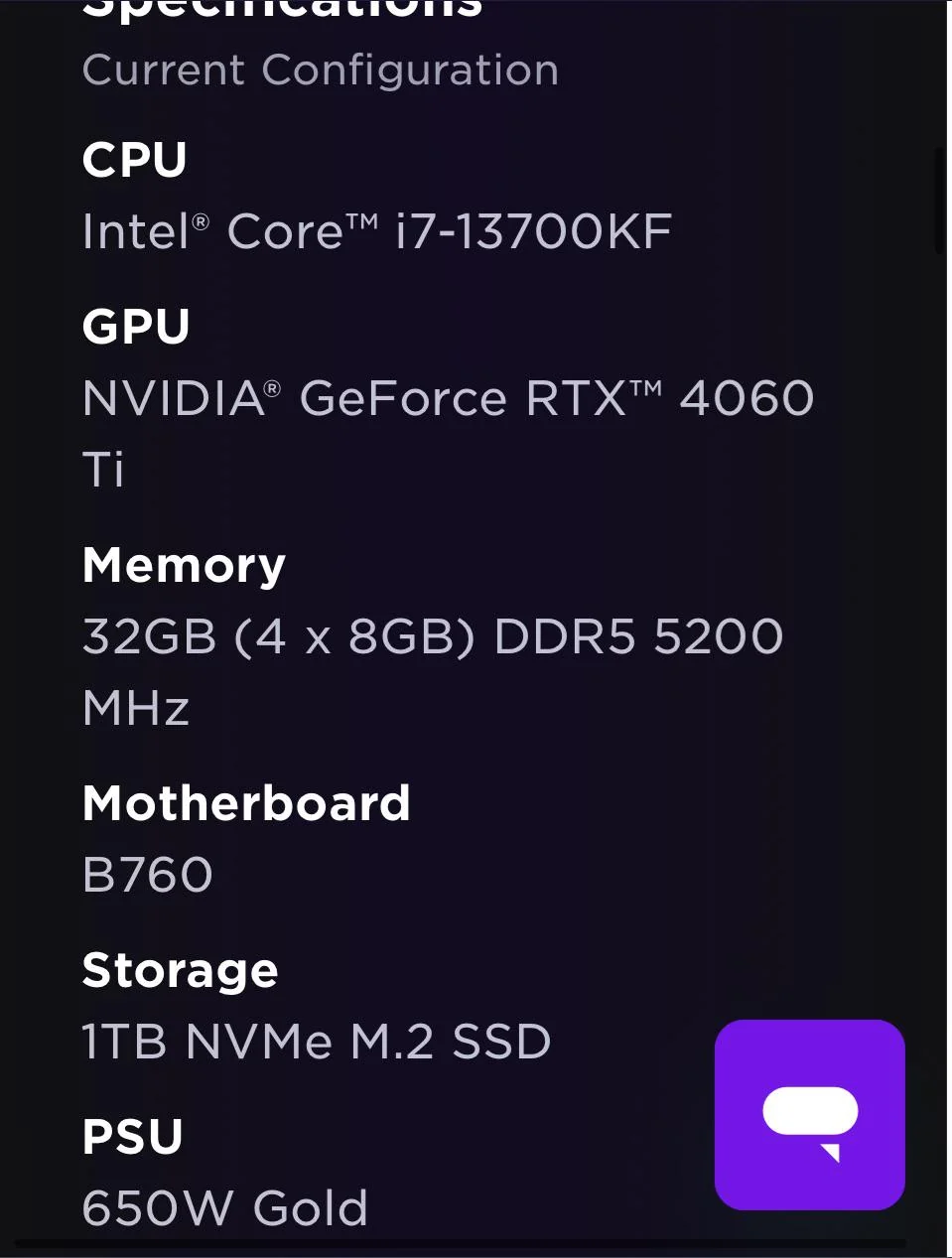Select the 1TB NVMe M.2 SSD text
This screenshot has height=1258, width=952.
click(x=316, y=1042)
